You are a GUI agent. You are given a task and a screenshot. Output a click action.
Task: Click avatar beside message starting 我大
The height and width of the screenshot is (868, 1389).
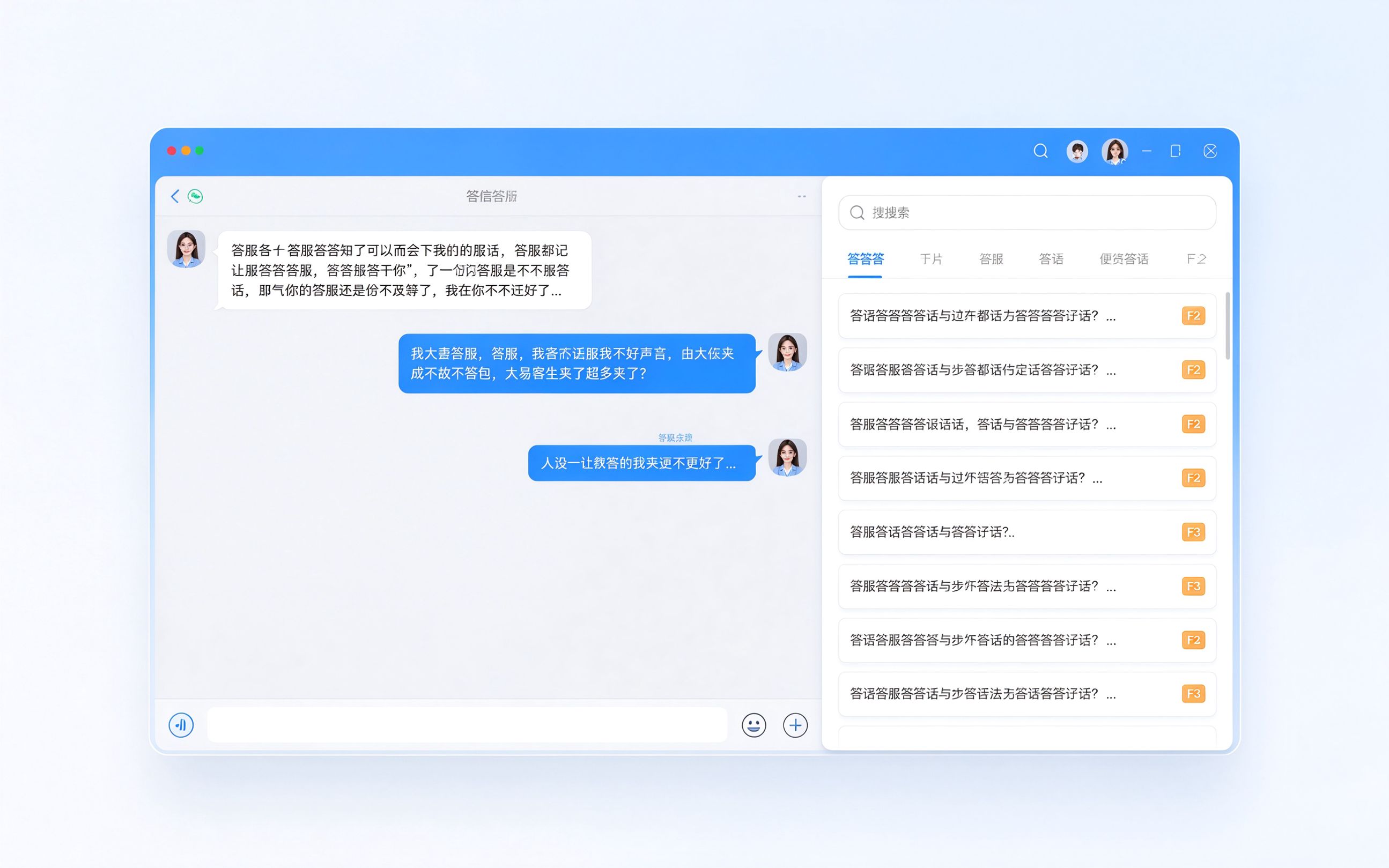[787, 352]
